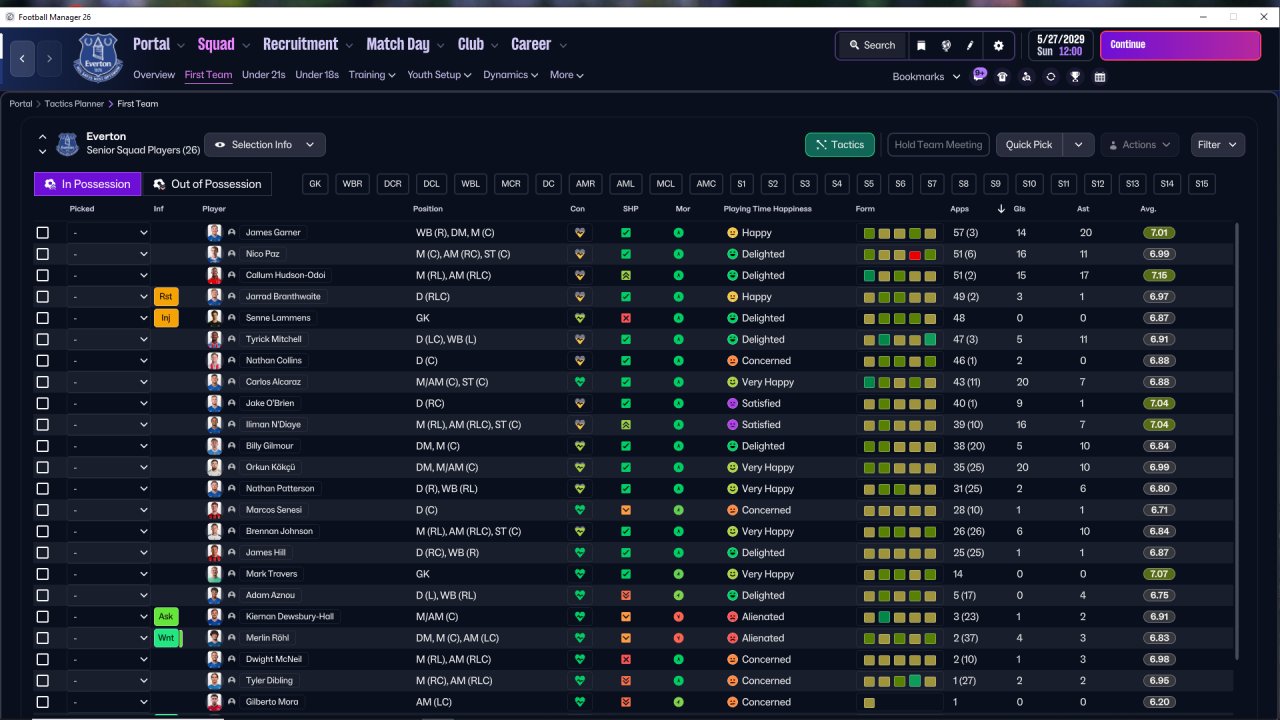Open the messages inbox icon with 9+ badge
Screen dimensions: 1280x720
coord(979,76)
